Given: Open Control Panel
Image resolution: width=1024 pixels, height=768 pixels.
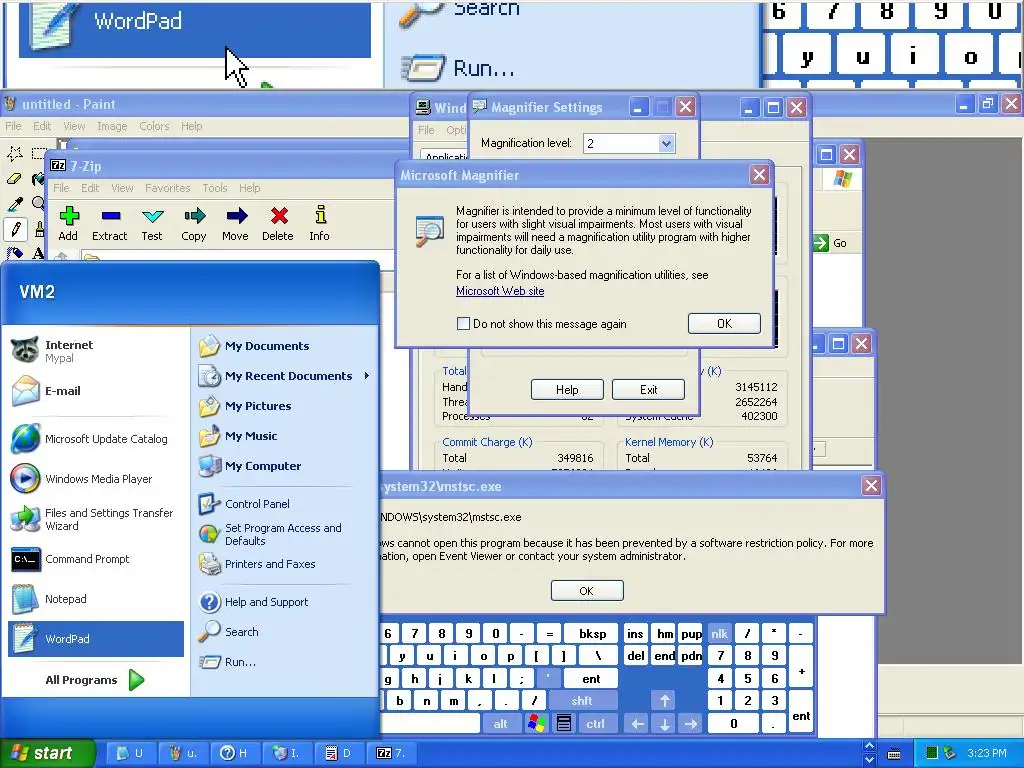Looking at the screenshot, I should click(285, 504).
